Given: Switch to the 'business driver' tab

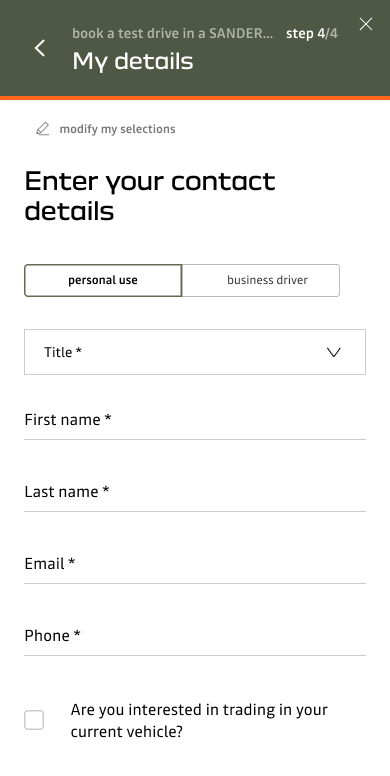Looking at the screenshot, I should tap(261, 280).
